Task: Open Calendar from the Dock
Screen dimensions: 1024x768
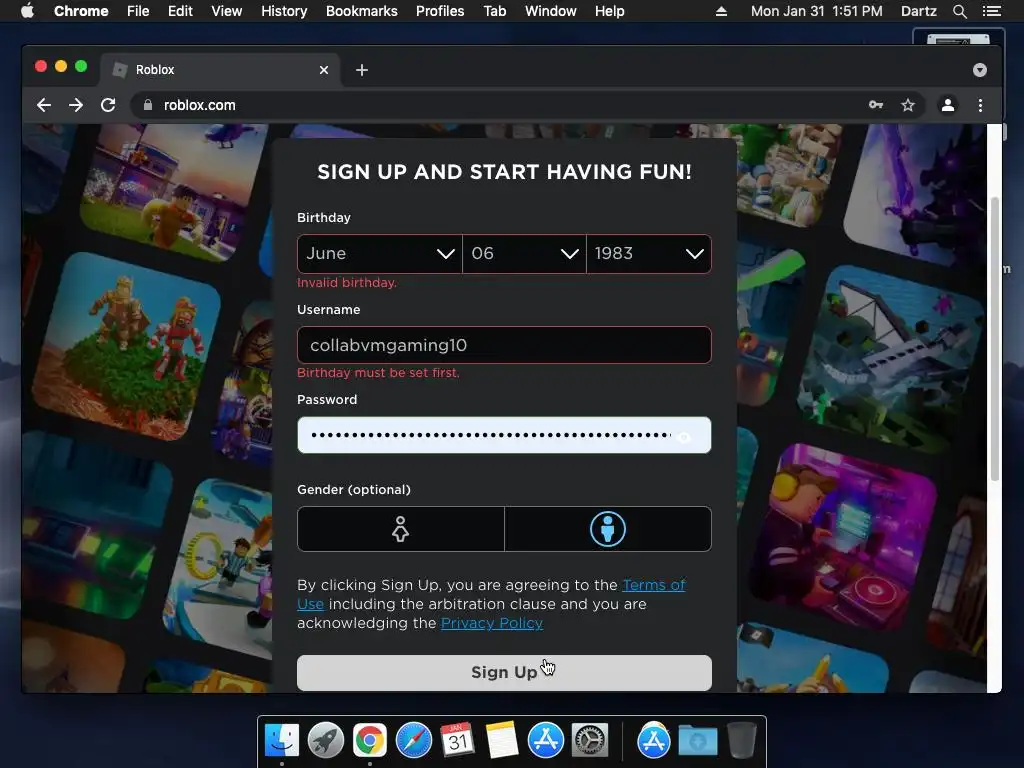Action: (457, 741)
